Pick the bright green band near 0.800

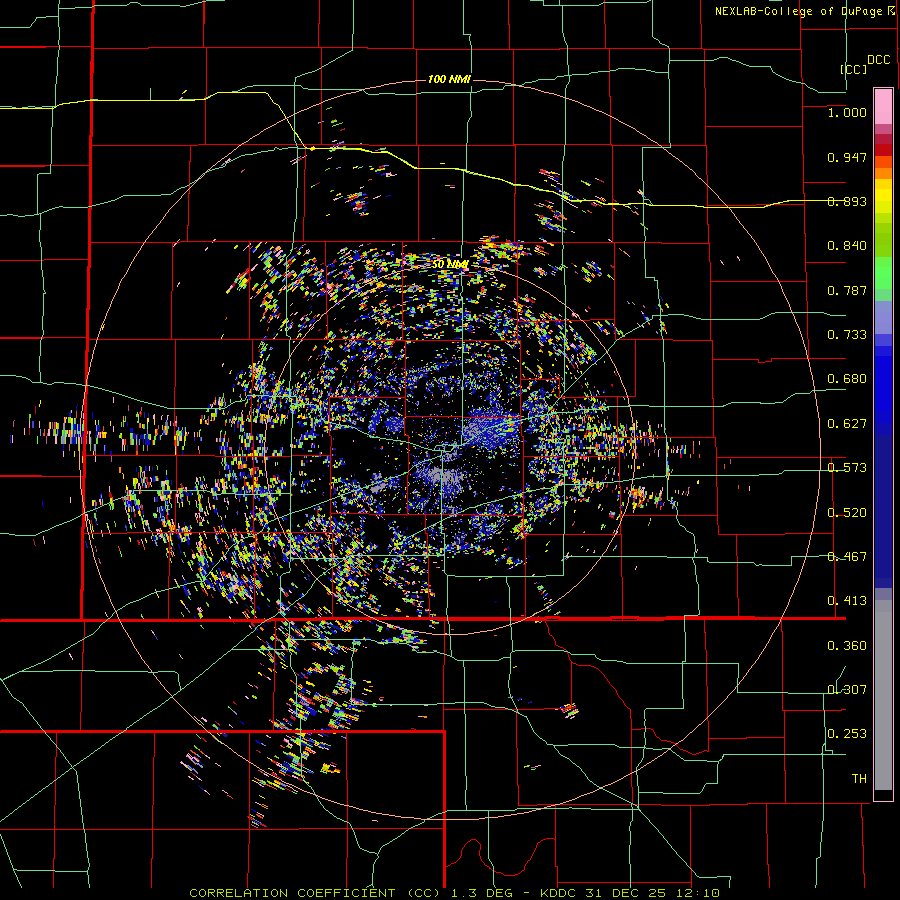coord(883,273)
